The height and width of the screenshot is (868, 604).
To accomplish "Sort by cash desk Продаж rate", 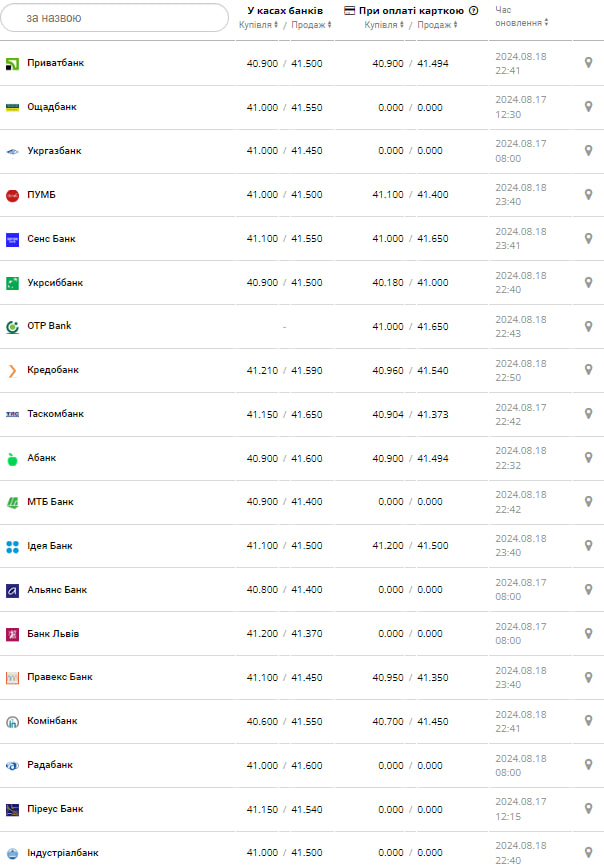I will pyautogui.click(x=310, y=25).
